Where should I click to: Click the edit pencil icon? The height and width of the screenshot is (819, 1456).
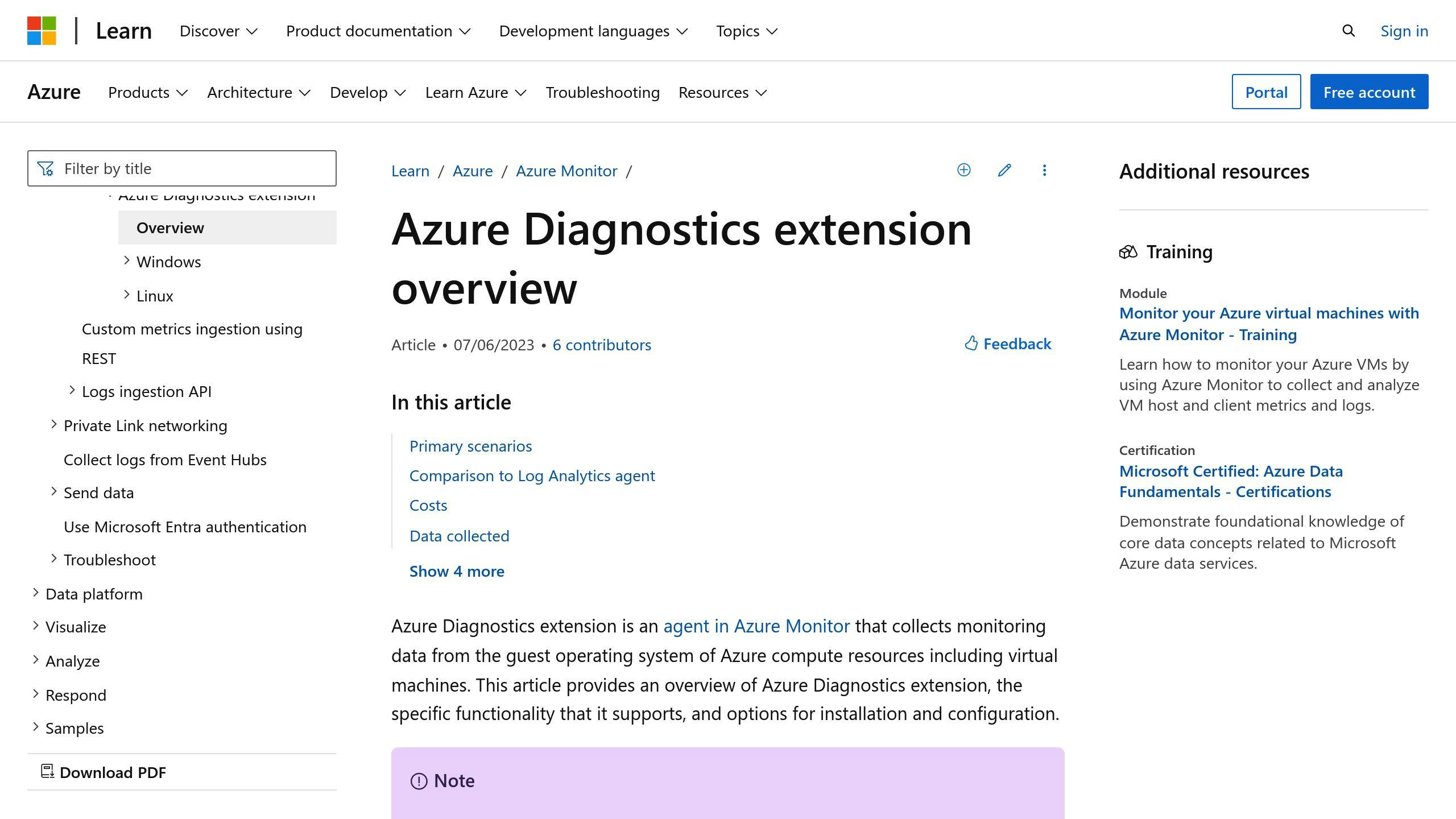point(1004,170)
